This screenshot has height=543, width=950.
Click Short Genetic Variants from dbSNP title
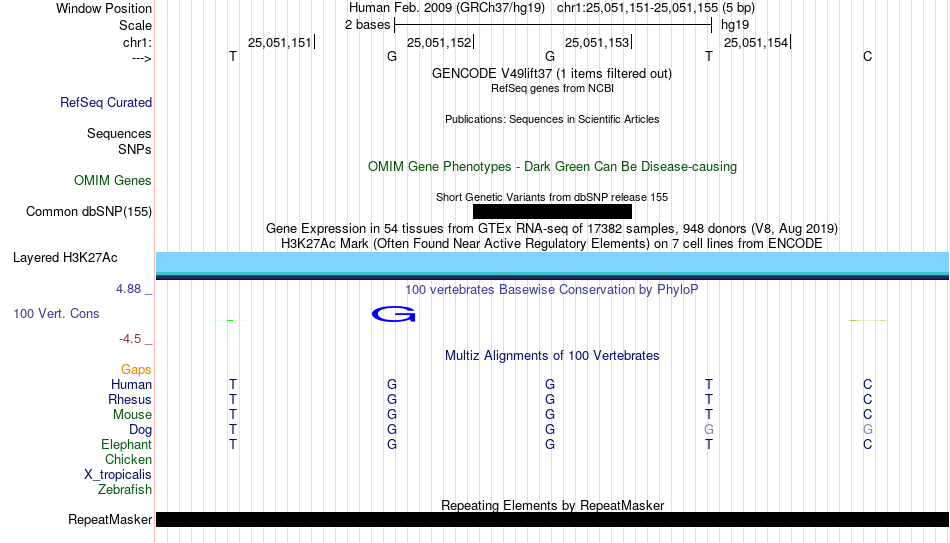(x=552, y=197)
